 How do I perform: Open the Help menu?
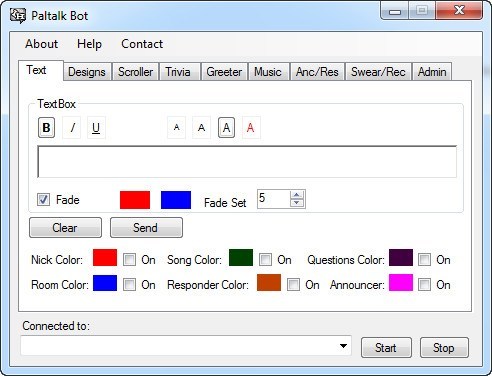(x=89, y=44)
